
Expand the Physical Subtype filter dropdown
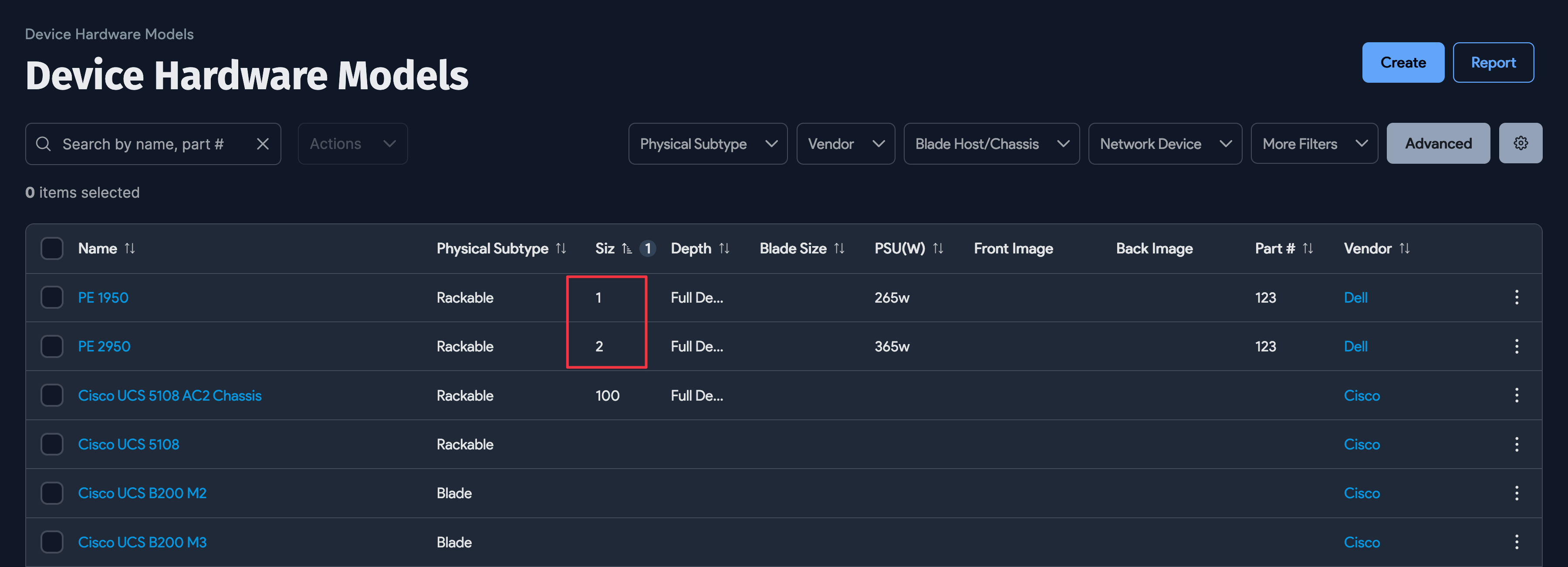point(707,144)
